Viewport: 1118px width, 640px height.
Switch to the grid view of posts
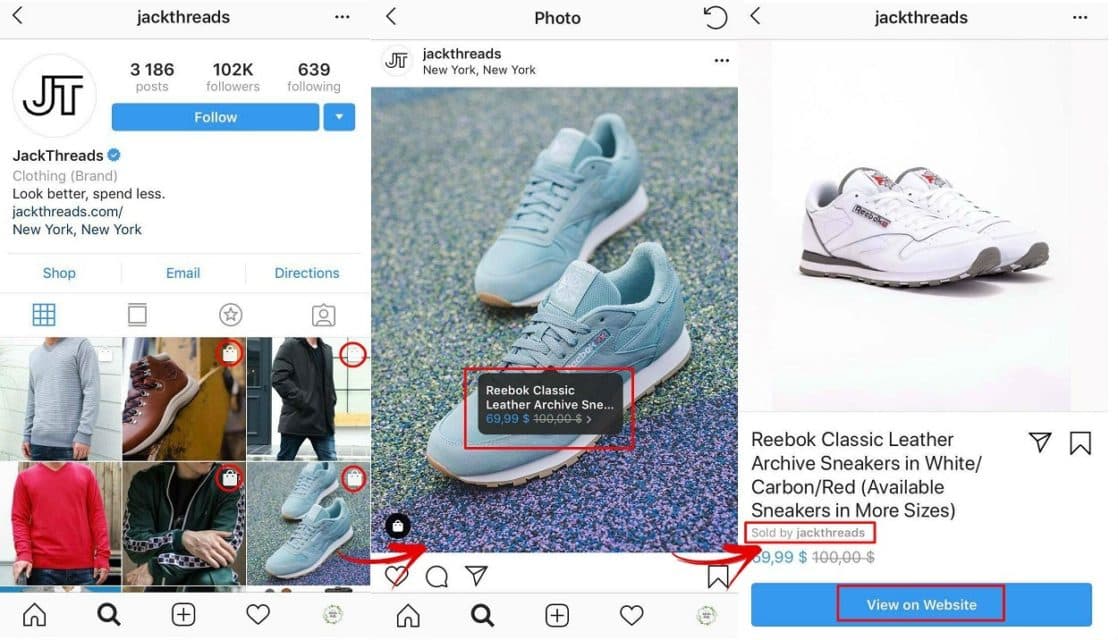[43, 314]
